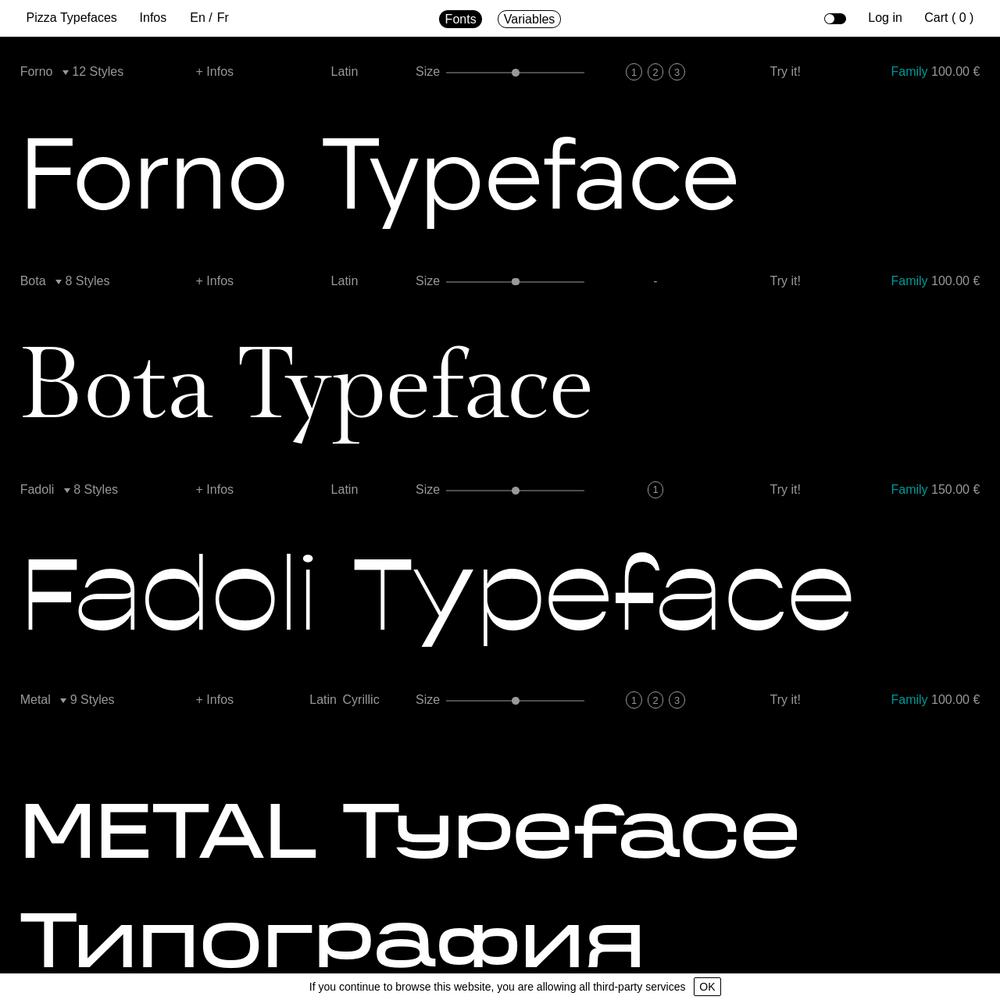The width and height of the screenshot is (1000, 1000).
Task: Click the Forno size slider handle
Action: pyautogui.click(x=515, y=73)
